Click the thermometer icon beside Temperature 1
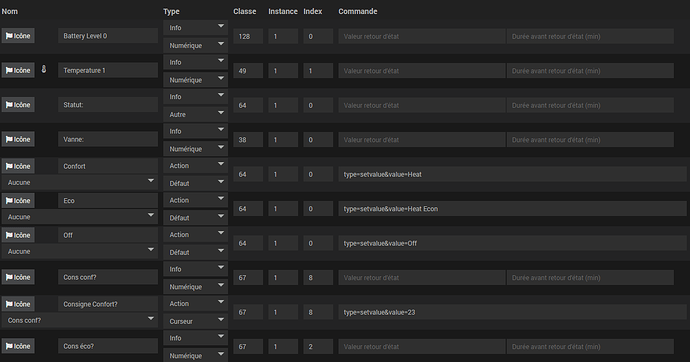The image size is (690, 362). coord(44,69)
